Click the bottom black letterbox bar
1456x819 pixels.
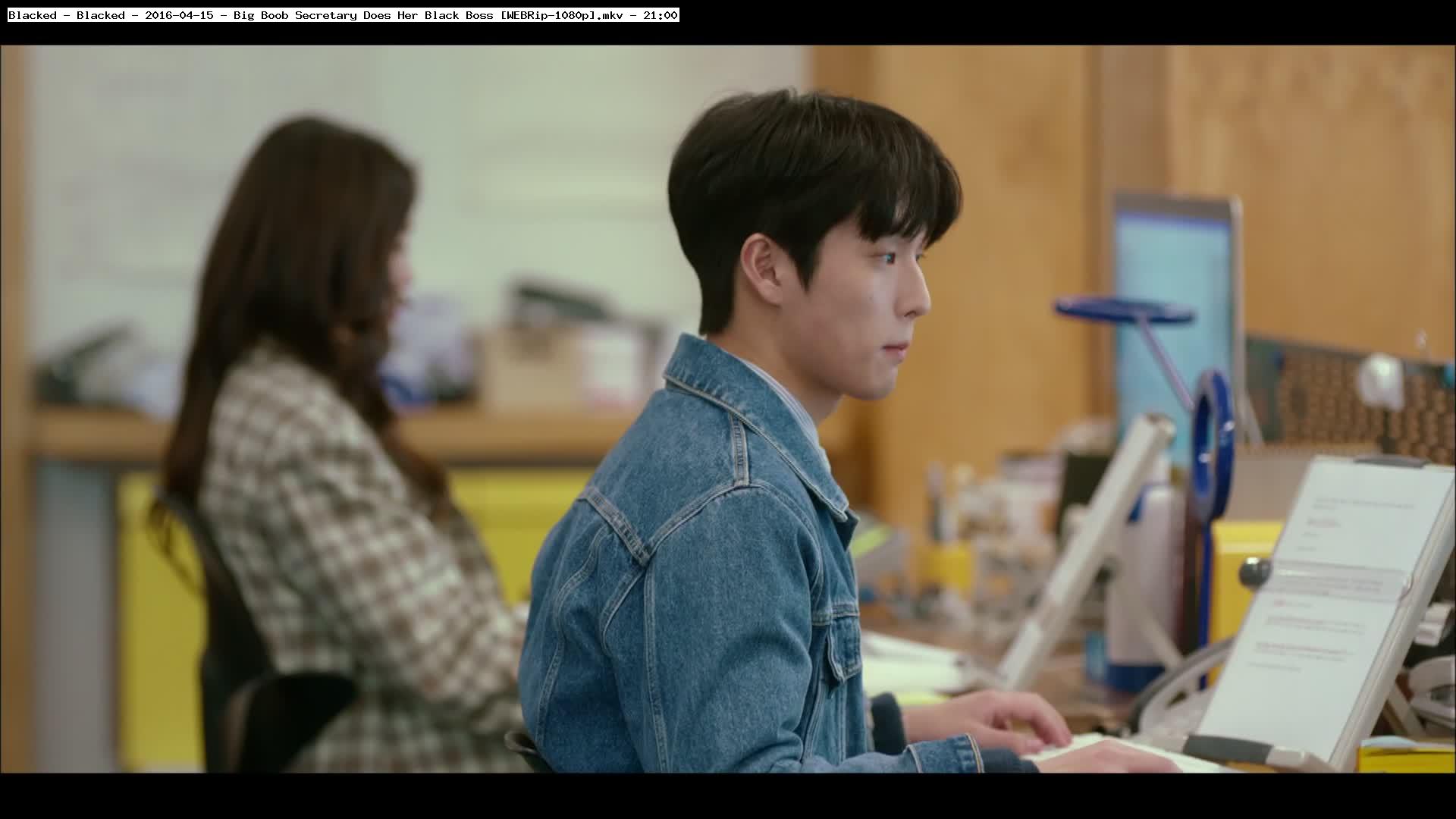[728, 796]
